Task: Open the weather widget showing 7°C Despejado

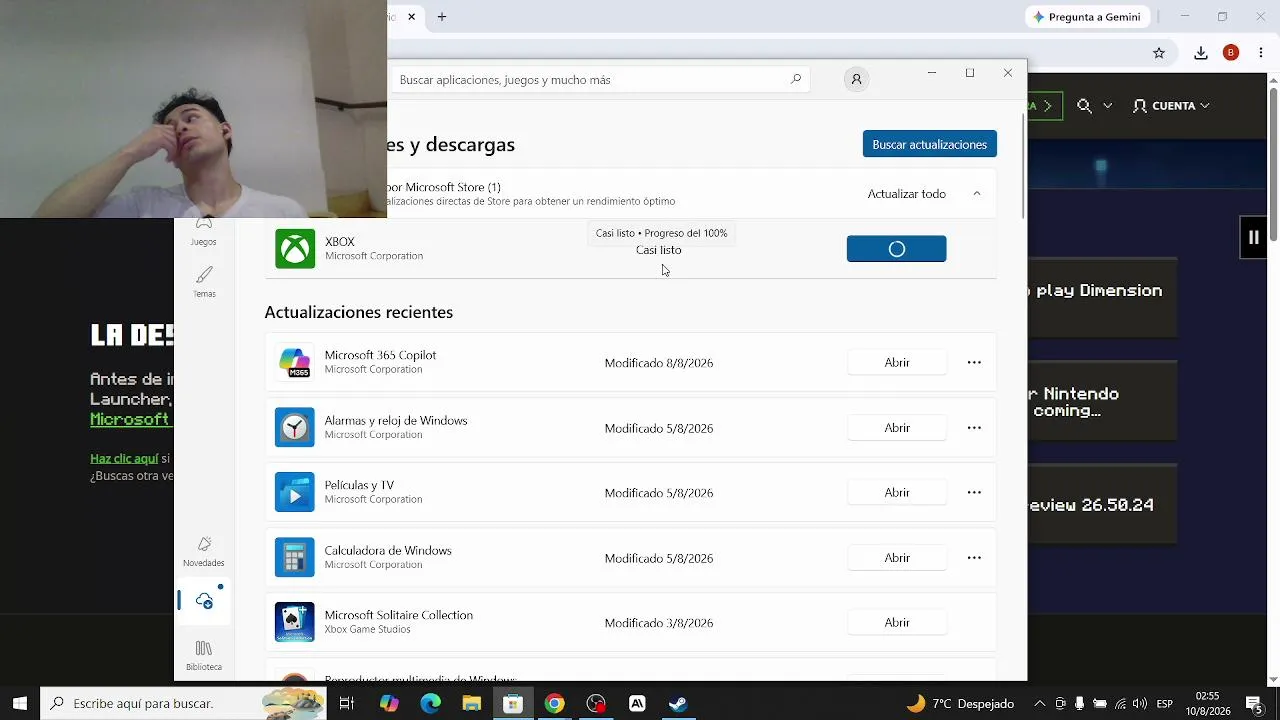Action: click(960, 704)
